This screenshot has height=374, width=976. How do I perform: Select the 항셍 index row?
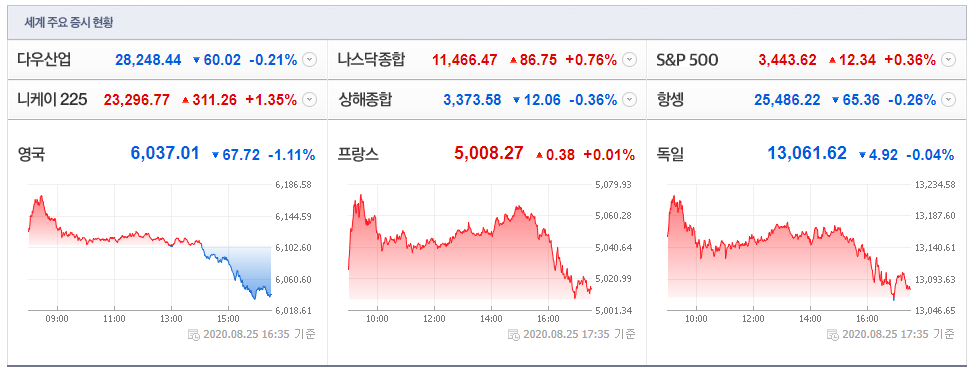[807, 100]
